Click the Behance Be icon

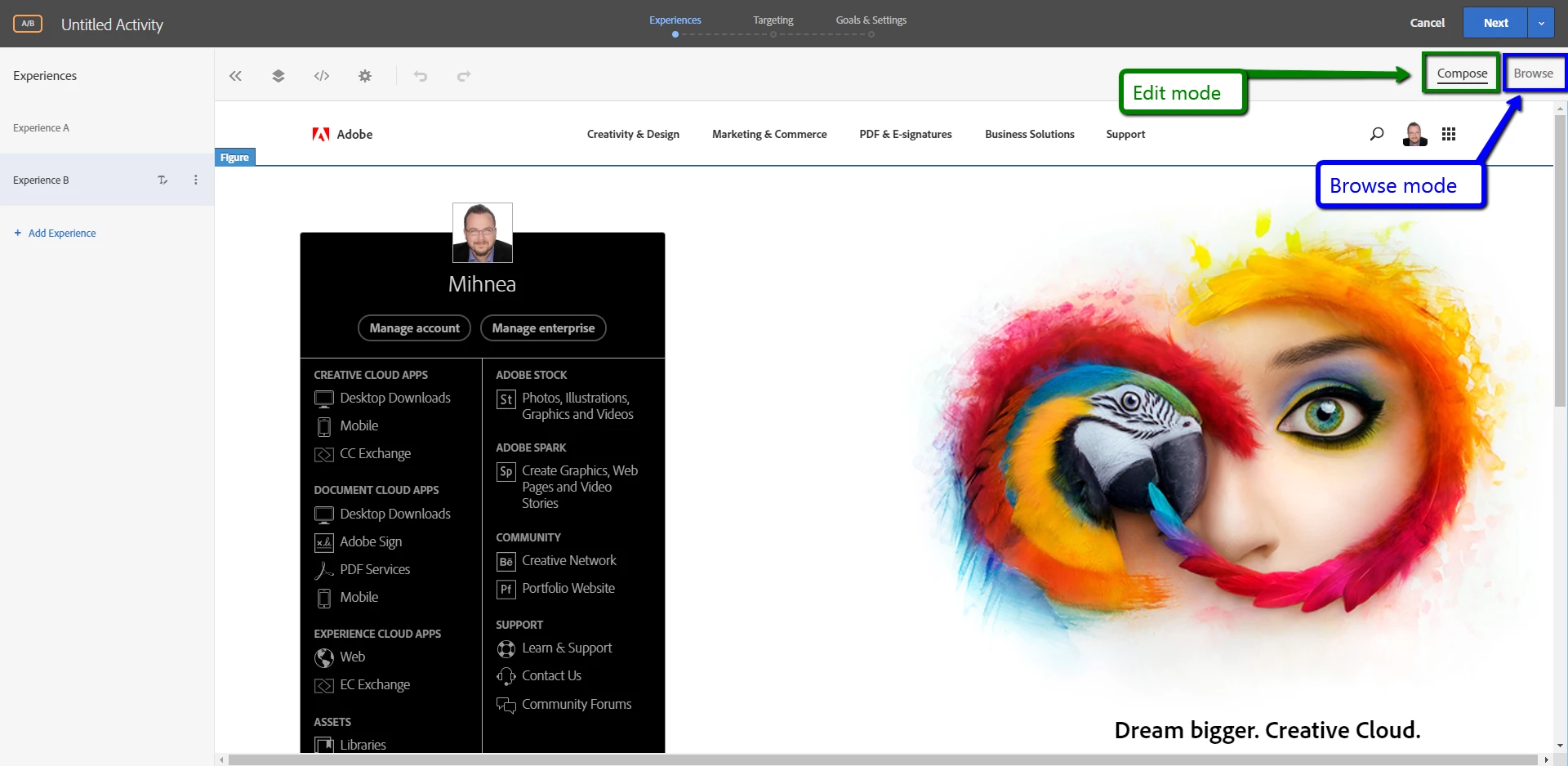[506, 562]
